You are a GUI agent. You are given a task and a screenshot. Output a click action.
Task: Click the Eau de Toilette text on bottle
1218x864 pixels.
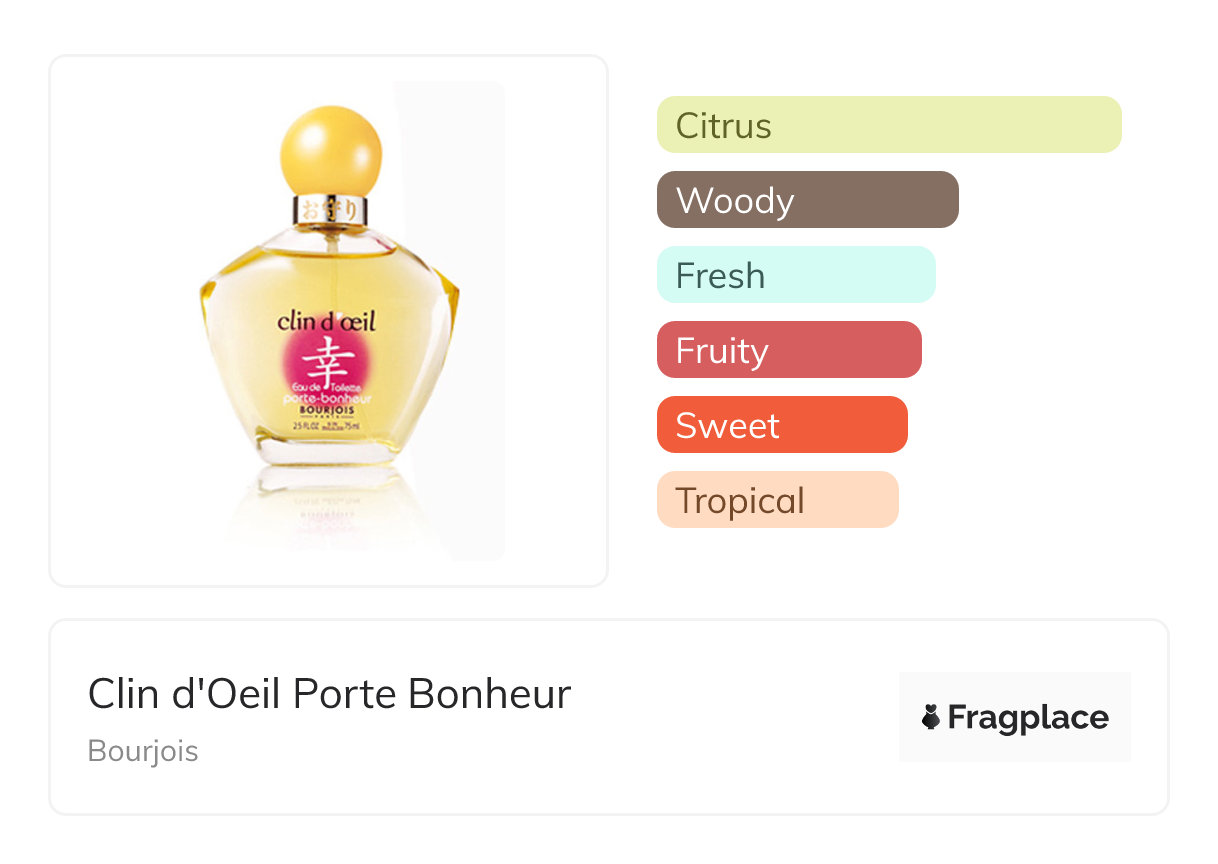[x=327, y=387]
